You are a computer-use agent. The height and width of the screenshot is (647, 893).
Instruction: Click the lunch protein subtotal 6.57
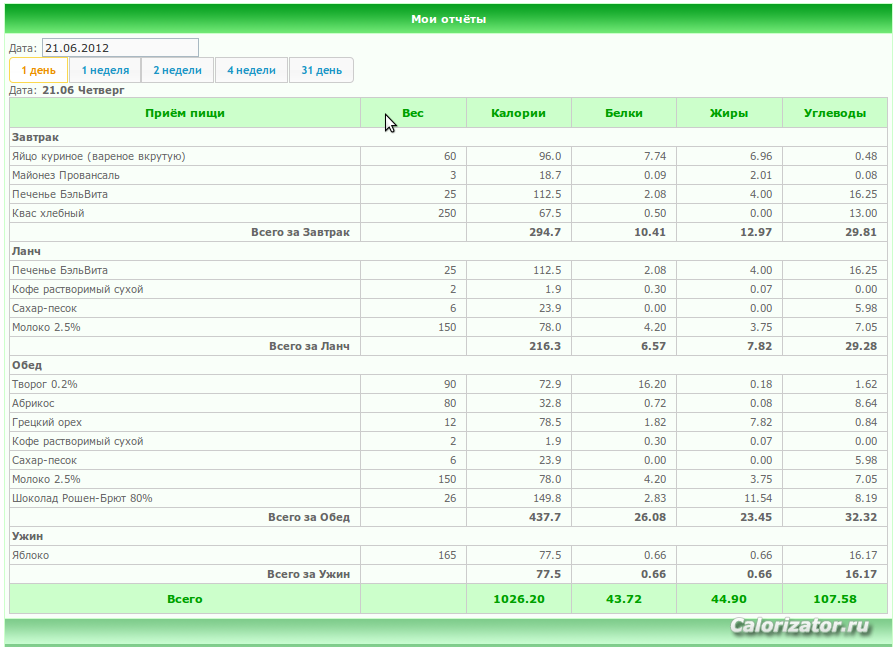coord(653,346)
